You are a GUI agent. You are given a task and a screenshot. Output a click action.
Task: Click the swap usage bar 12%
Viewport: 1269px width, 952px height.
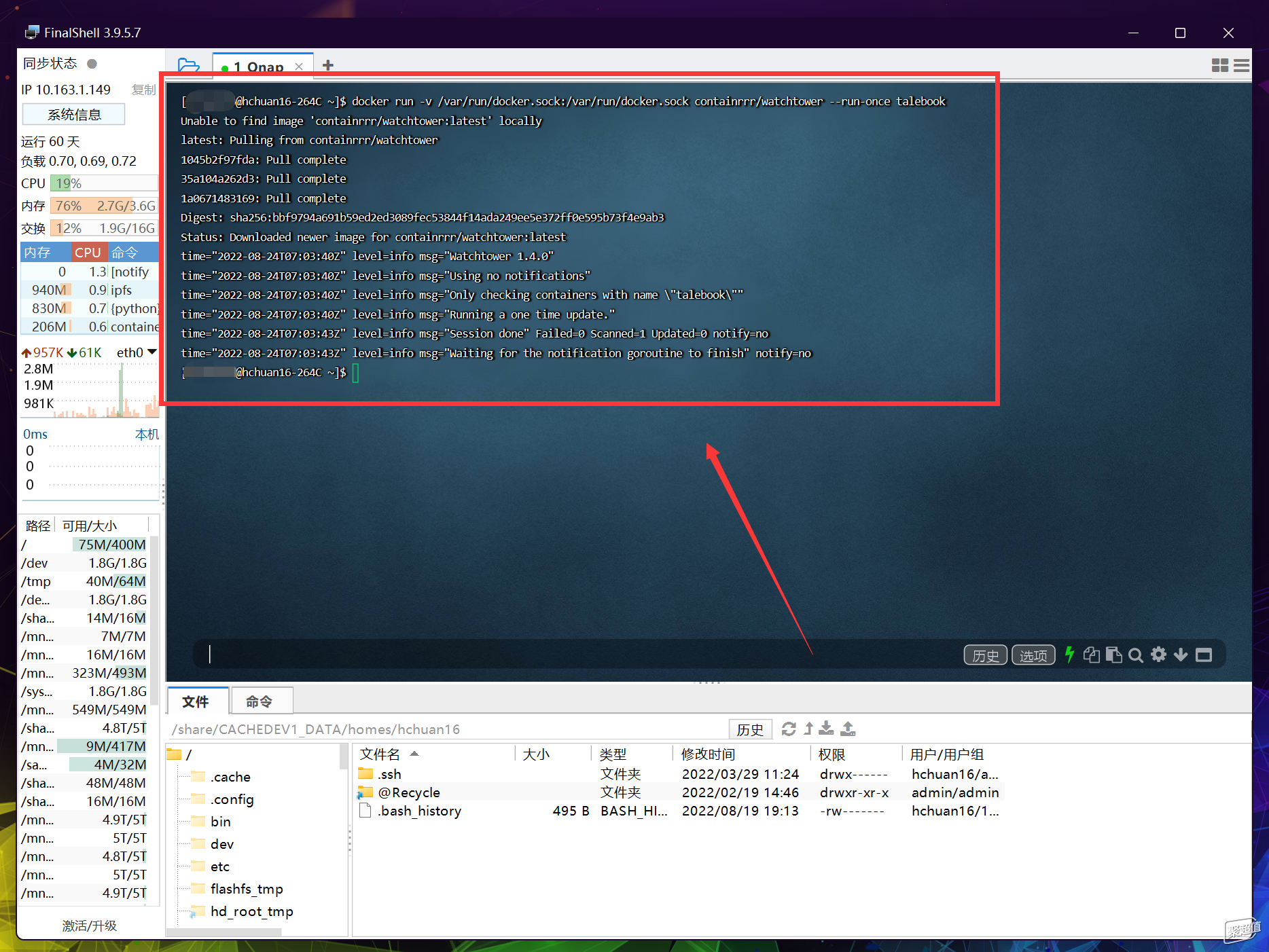(x=104, y=228)
